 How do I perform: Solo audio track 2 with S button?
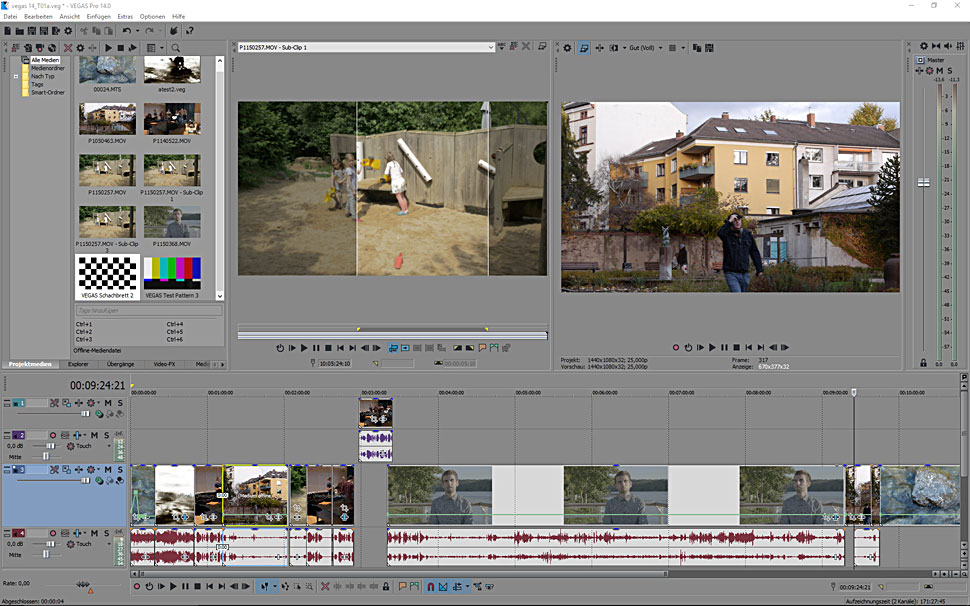coord(107,435)
